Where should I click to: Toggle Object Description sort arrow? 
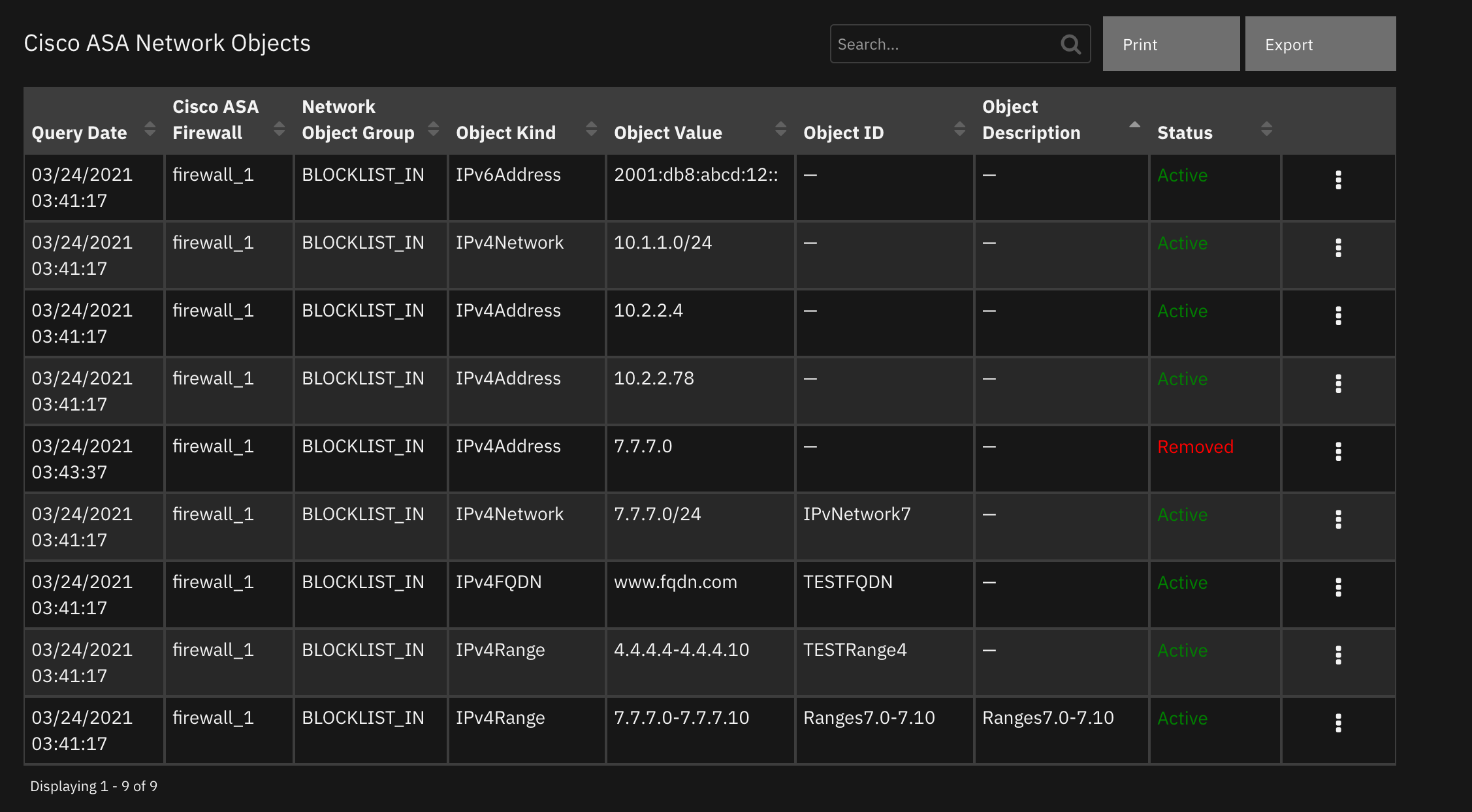[1134, 125]
